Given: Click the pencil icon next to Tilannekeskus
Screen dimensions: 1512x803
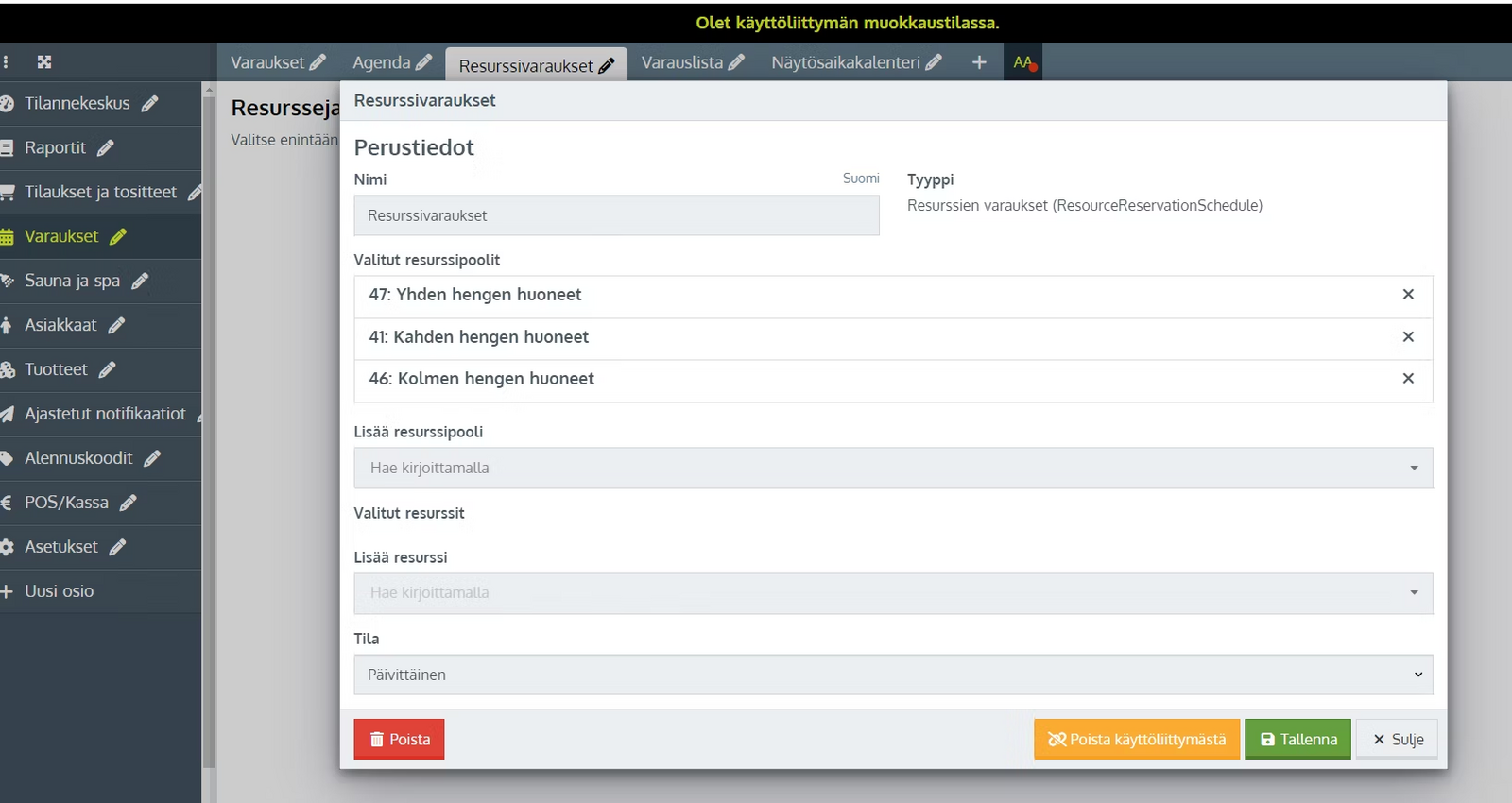Looking at the screenshot, I should (149, 104).
